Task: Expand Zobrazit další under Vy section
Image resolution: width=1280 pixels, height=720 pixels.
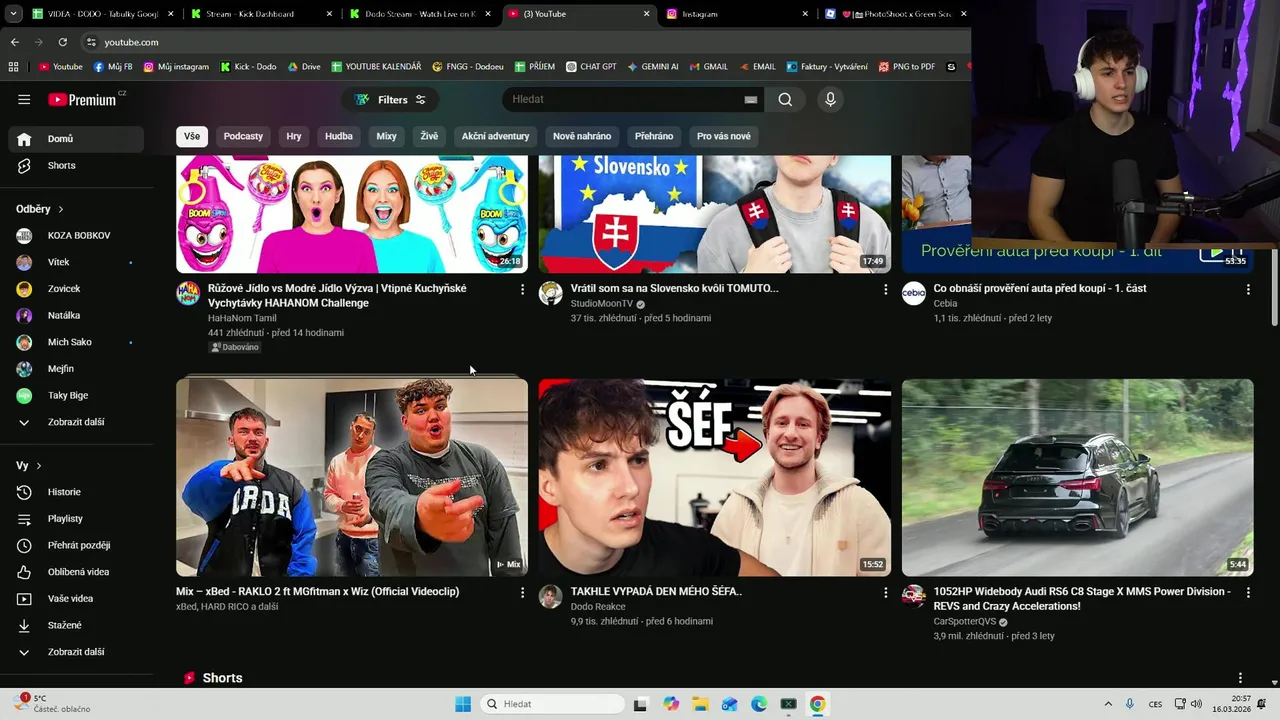Action: click(x=76, y=652)
